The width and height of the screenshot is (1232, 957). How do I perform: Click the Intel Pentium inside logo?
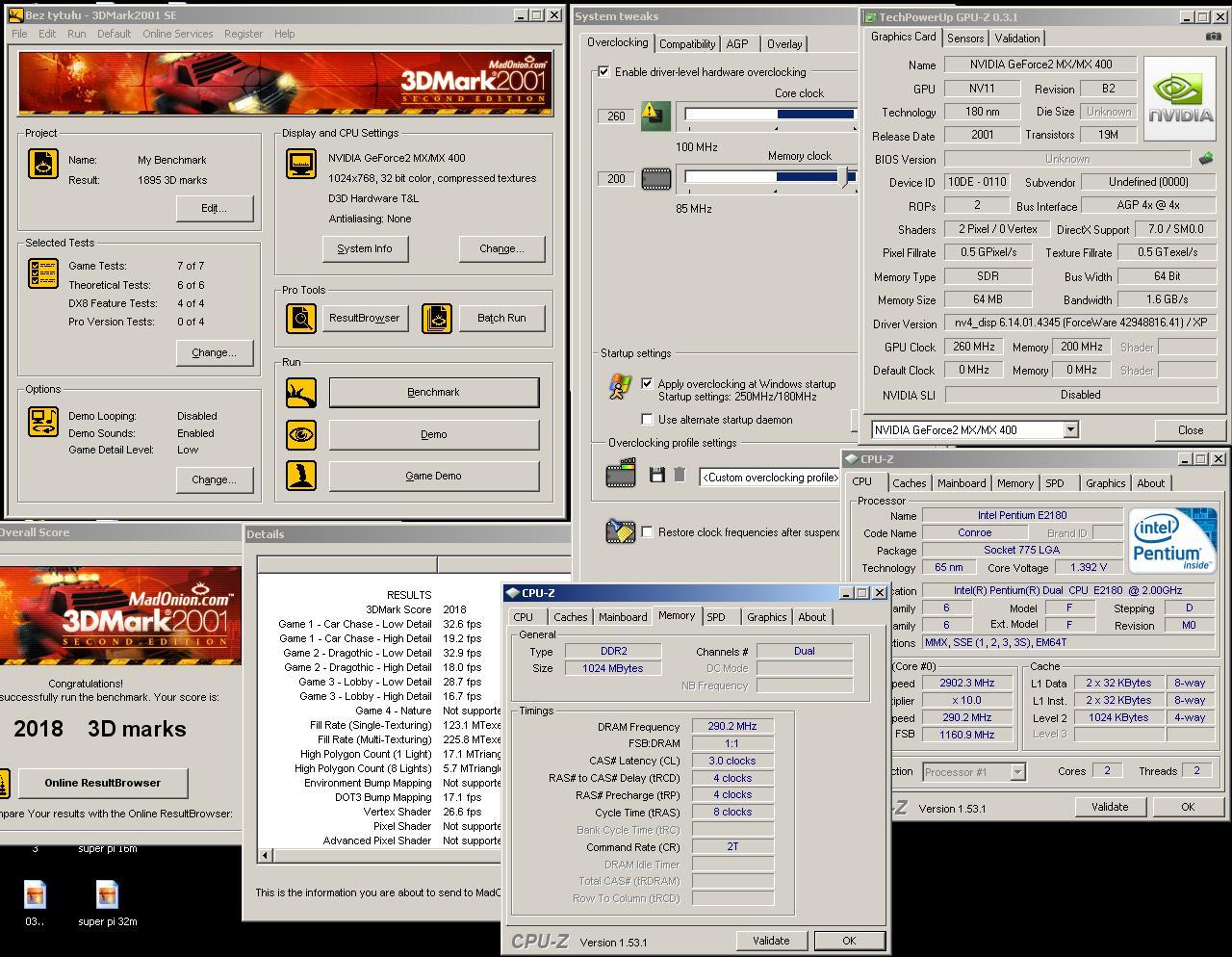(x=1172, y=541)
